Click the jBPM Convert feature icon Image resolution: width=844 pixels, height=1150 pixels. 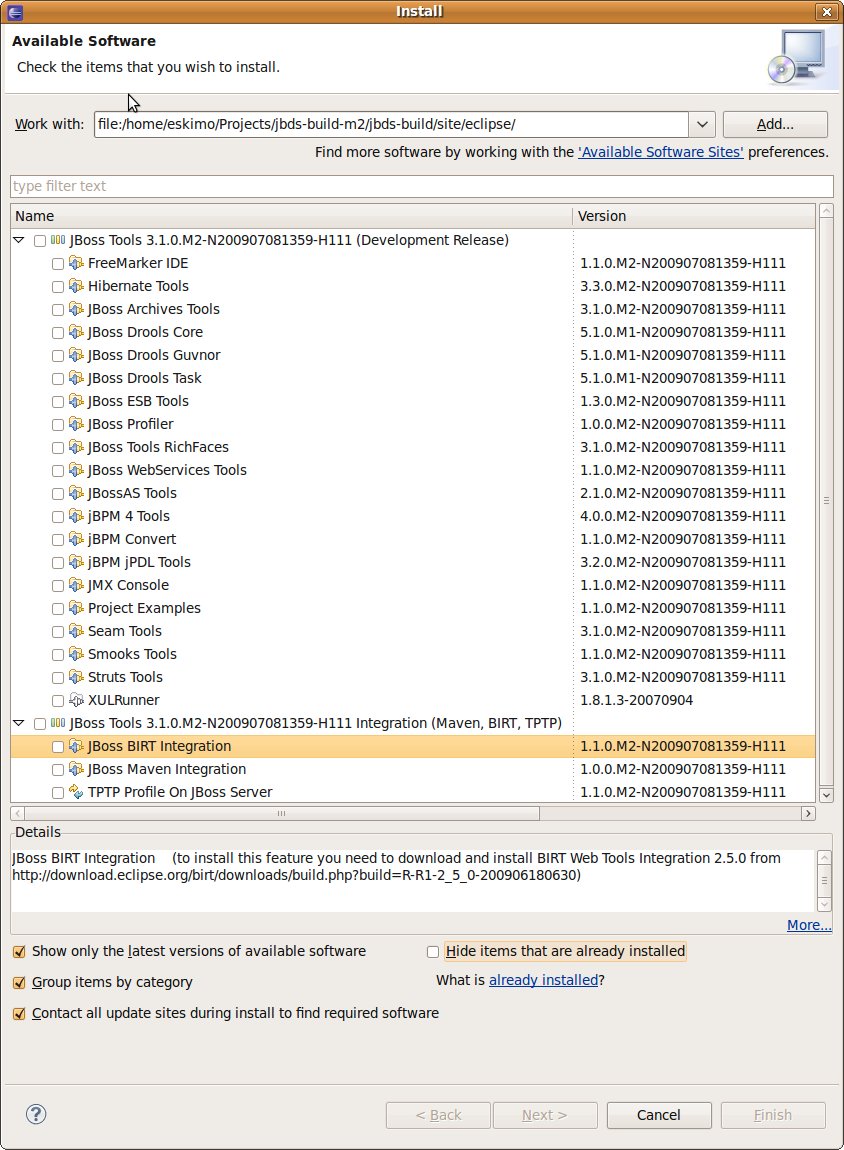tap(76, 538)
